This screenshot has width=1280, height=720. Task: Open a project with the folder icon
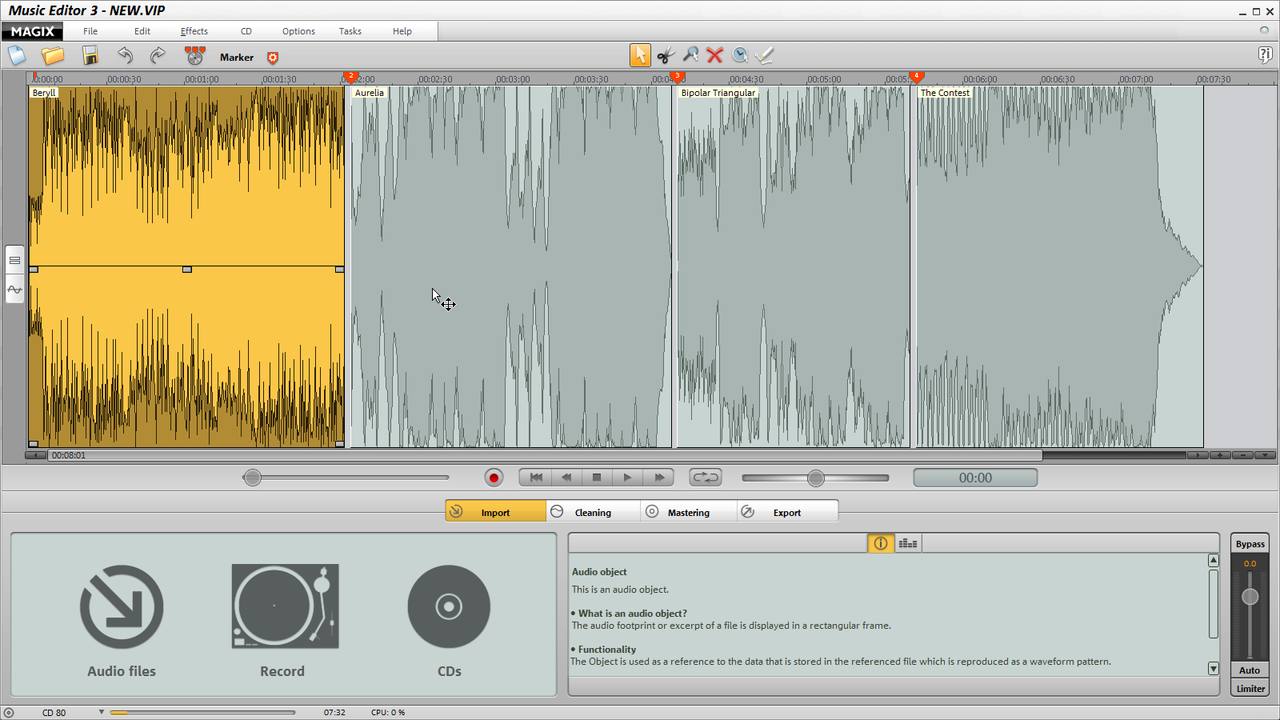52,56
